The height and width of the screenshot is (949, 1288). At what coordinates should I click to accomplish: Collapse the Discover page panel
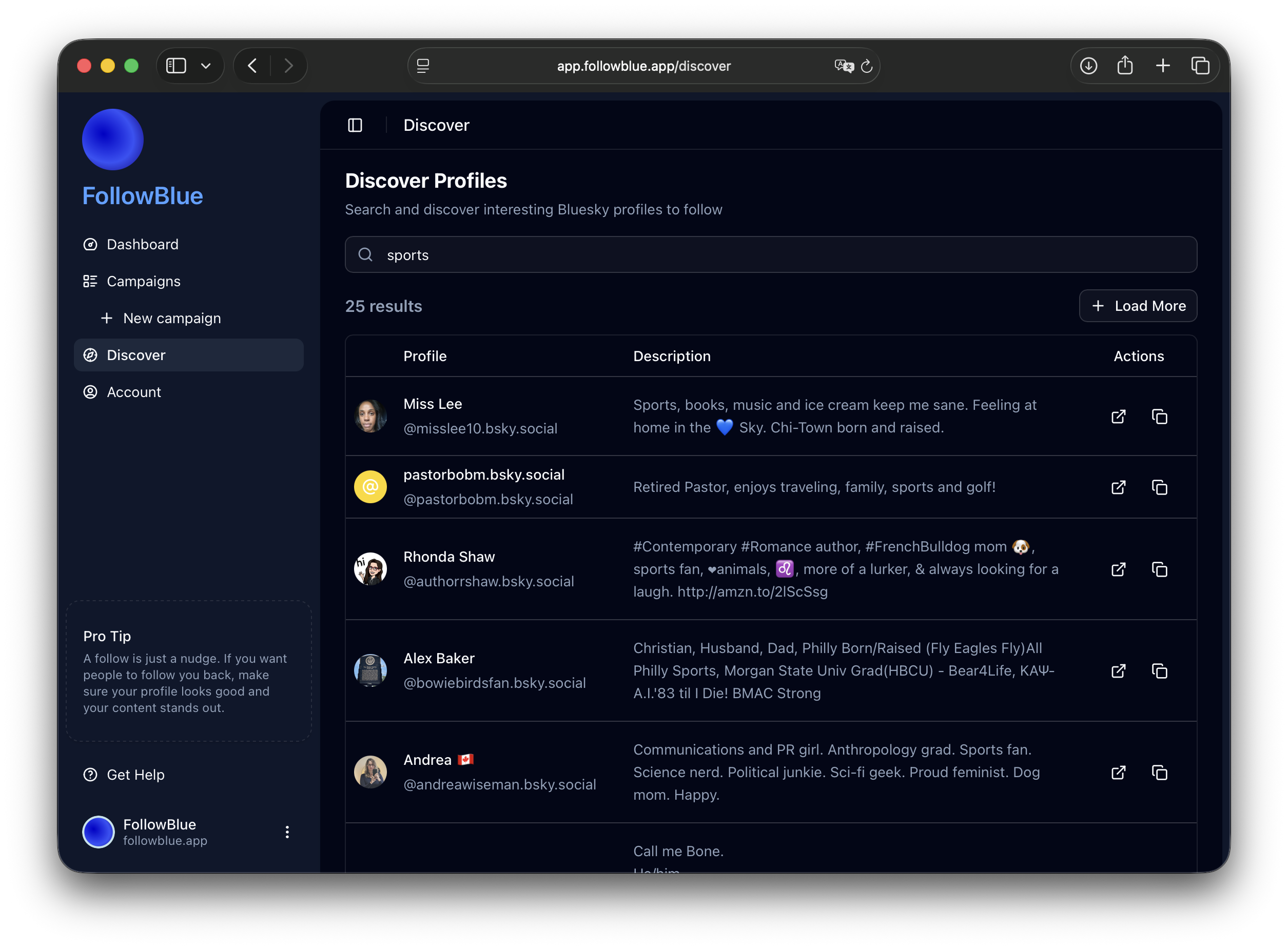355,125
